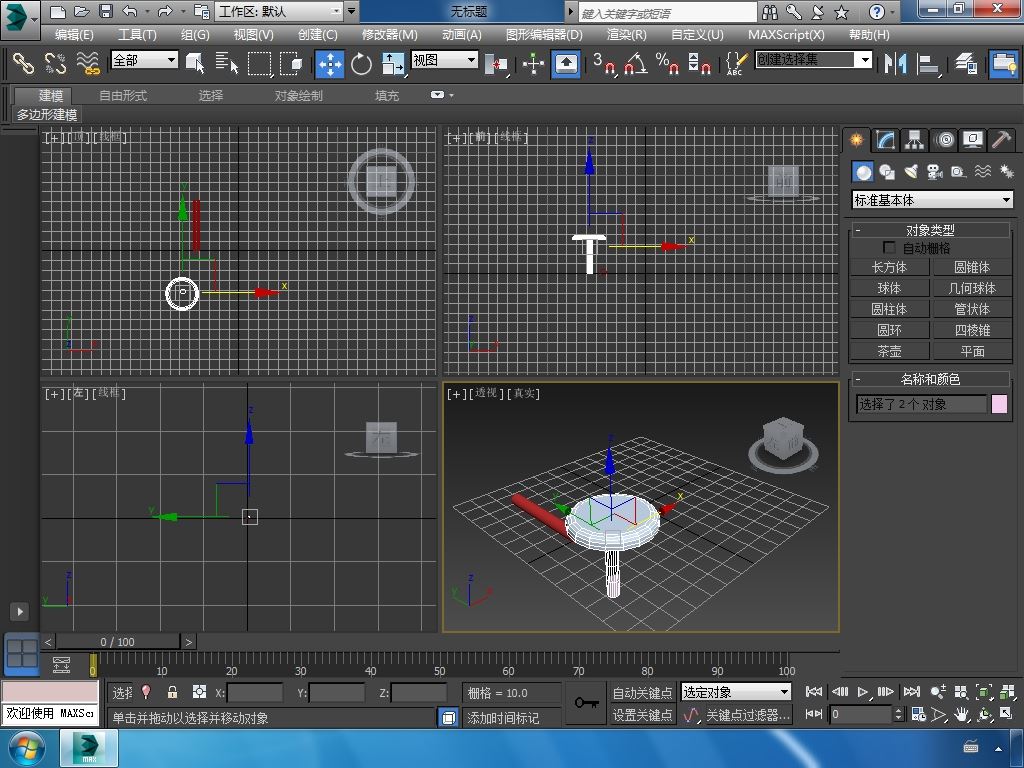Toggle Angle Snap
1024x768 pixels.
tap(636, 64)
